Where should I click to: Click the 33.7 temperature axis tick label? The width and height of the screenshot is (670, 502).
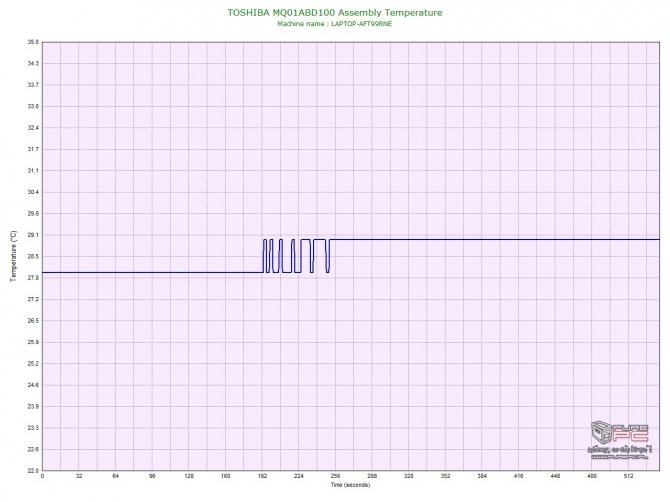point(33,85)
